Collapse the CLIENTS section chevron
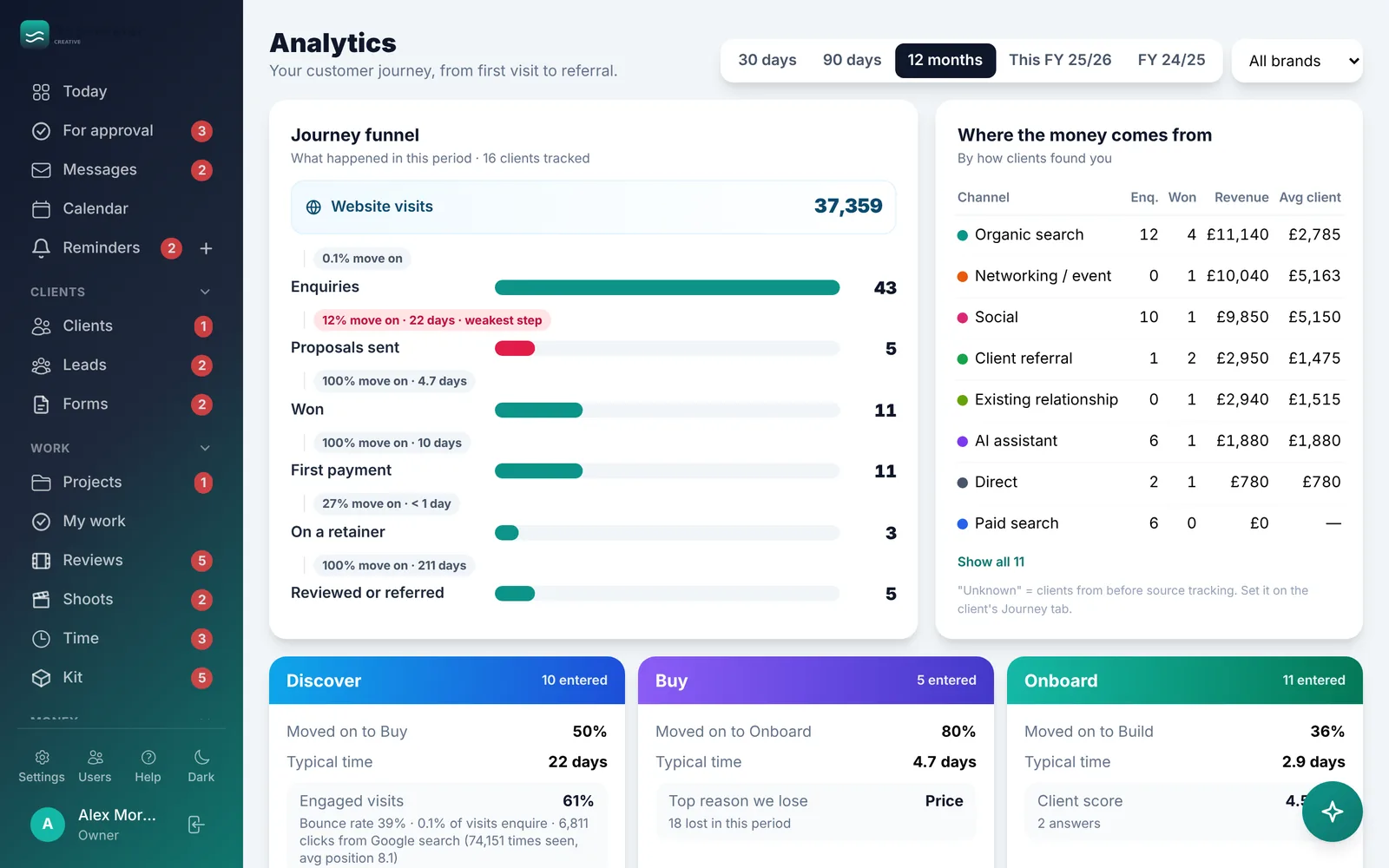The image size is (1389, 868). click(205, 292)
